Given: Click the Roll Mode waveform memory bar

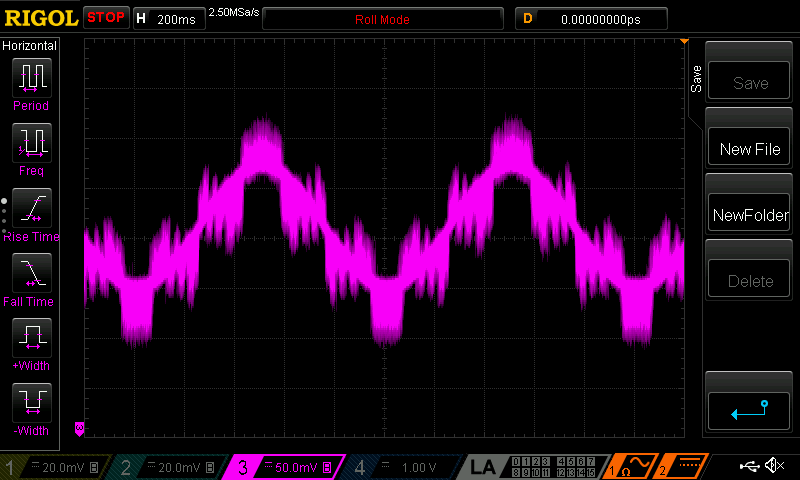Looking at the screenshot, I should (x=383, y=19).
